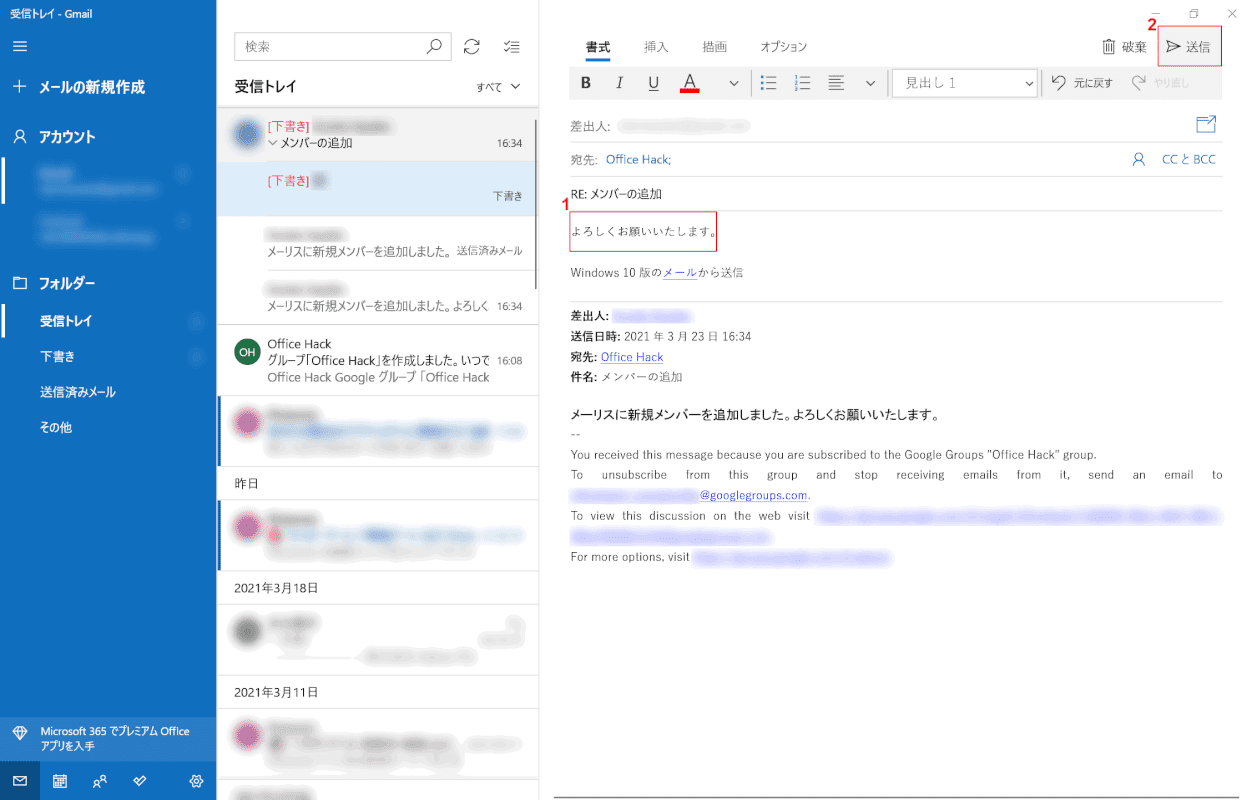
Task: Open Office Hack email at 16:08
Action: point(377,360)
